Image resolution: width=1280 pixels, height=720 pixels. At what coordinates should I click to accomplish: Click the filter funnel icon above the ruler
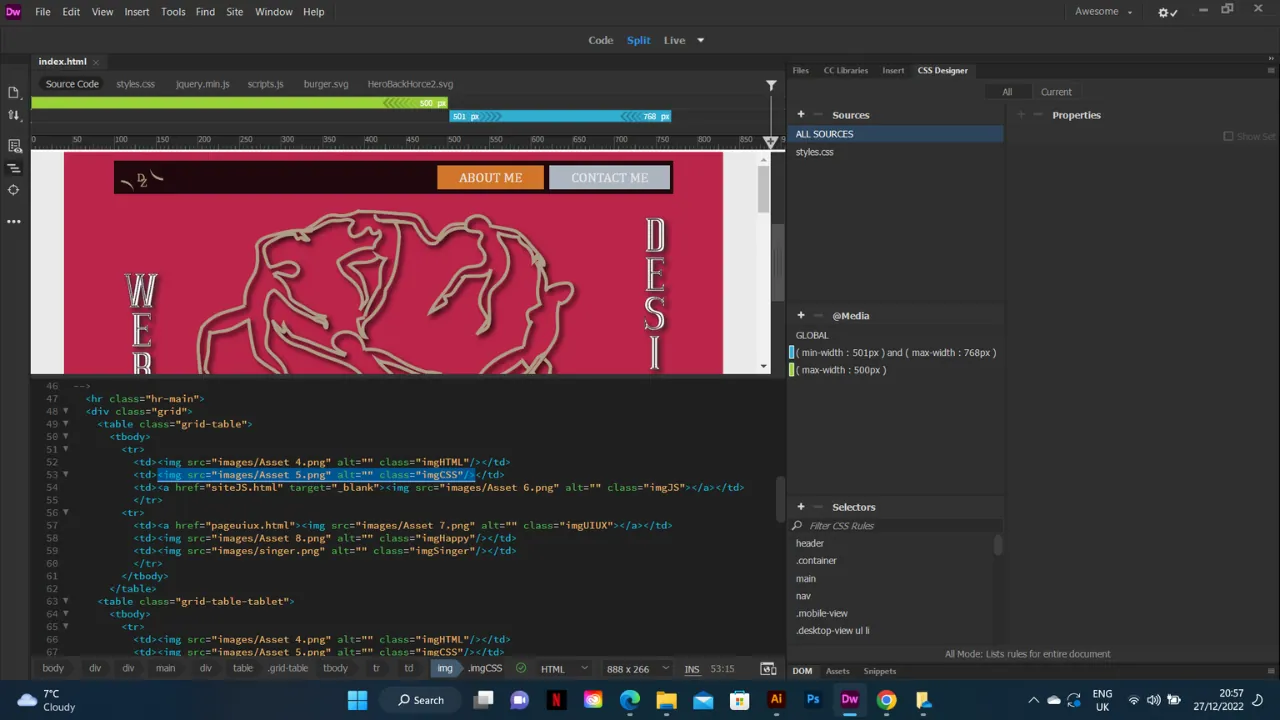pos(771,85)
